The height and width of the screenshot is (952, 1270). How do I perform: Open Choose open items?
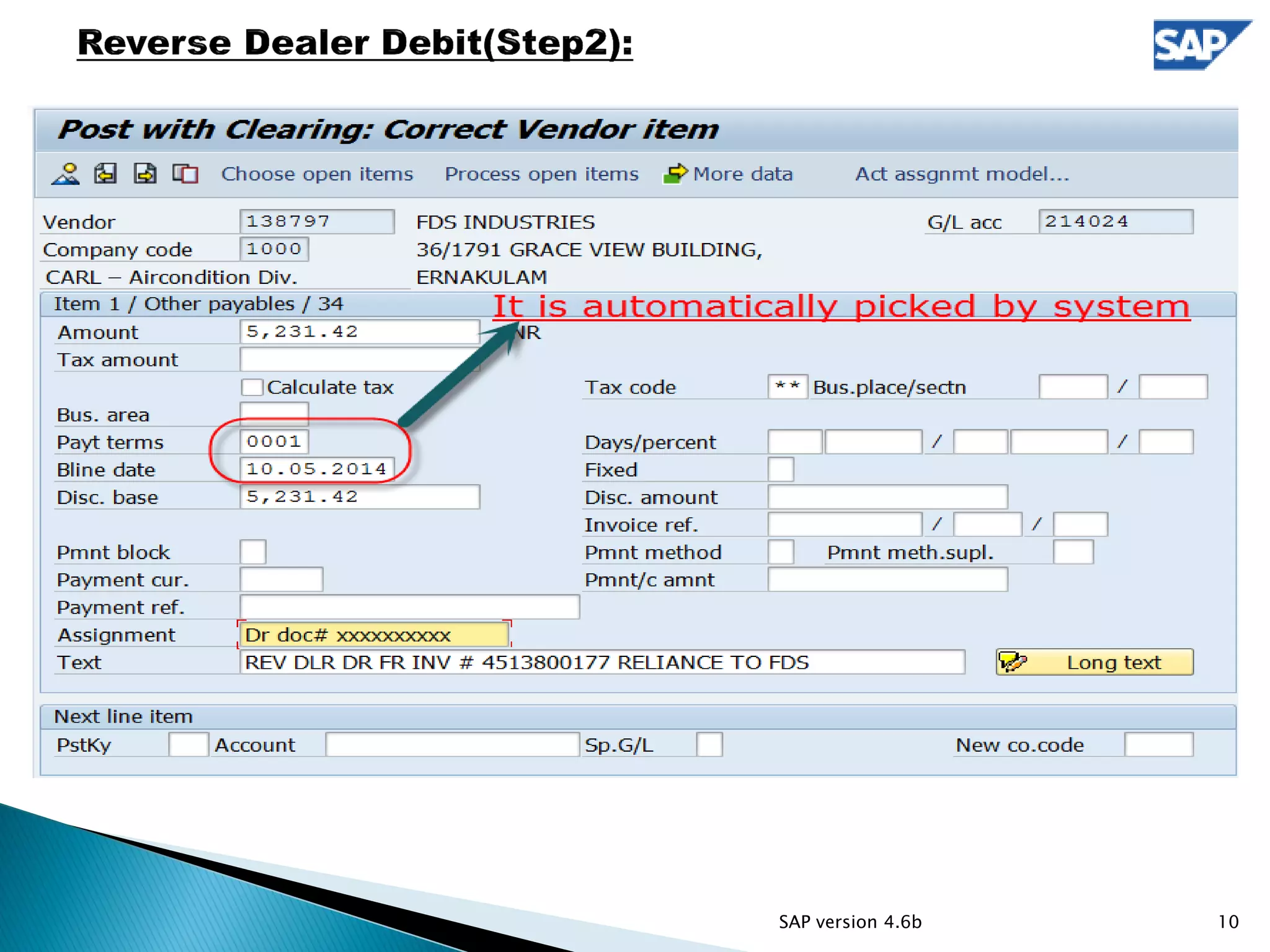317,174
